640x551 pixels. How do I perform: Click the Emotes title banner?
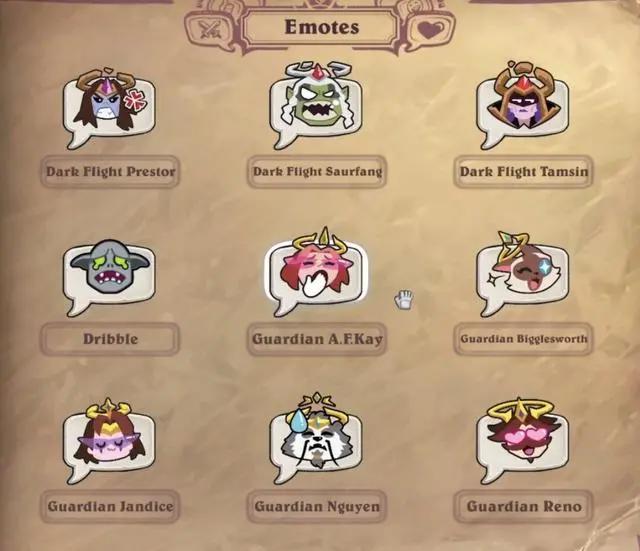point(321,27)
